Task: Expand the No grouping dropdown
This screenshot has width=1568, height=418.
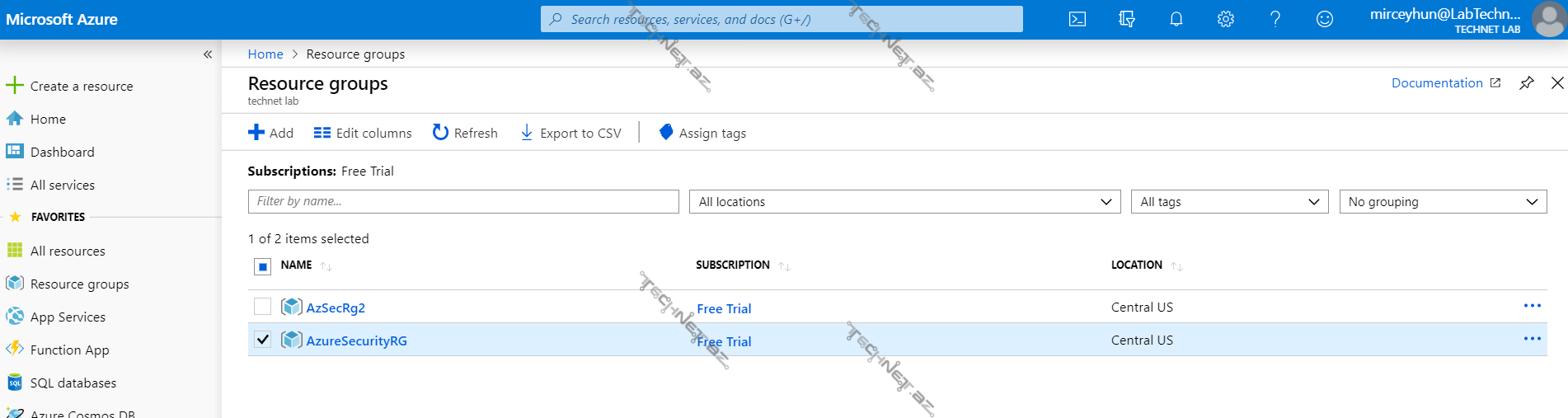Action: (x=1443, y=202)
